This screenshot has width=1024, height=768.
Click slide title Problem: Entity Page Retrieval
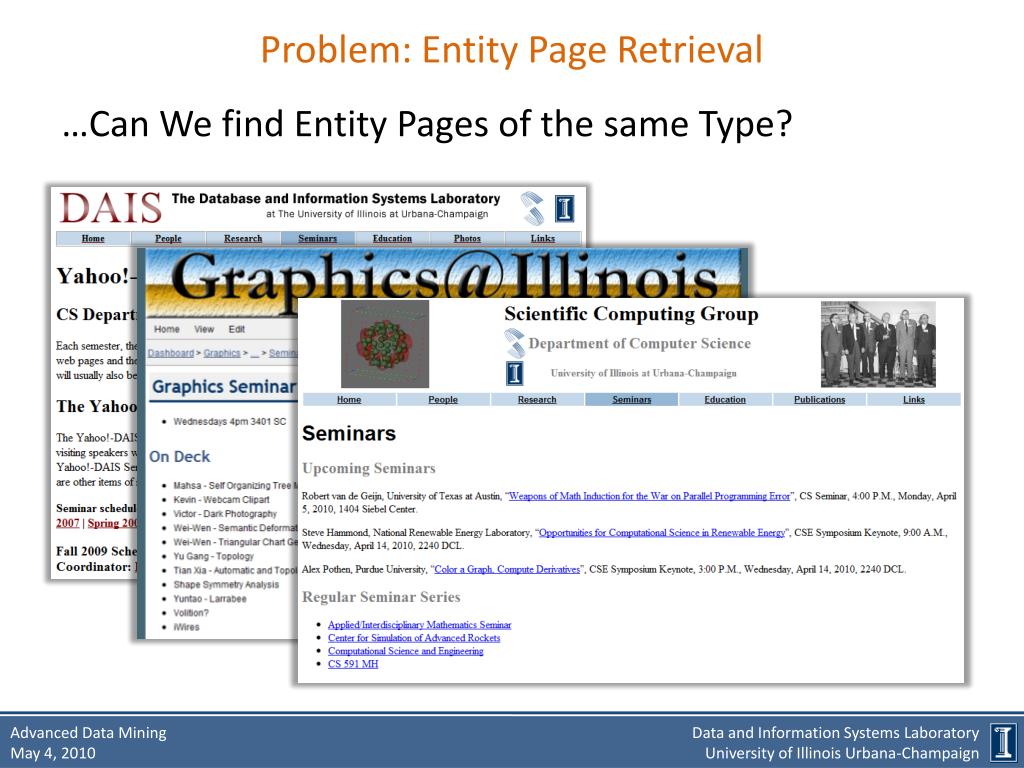(511, 50)
